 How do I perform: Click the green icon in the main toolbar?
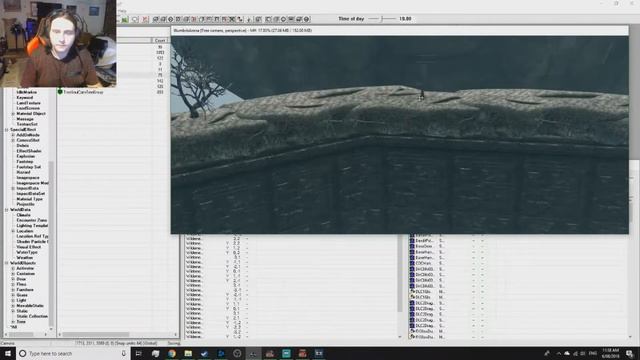point(125,19)
